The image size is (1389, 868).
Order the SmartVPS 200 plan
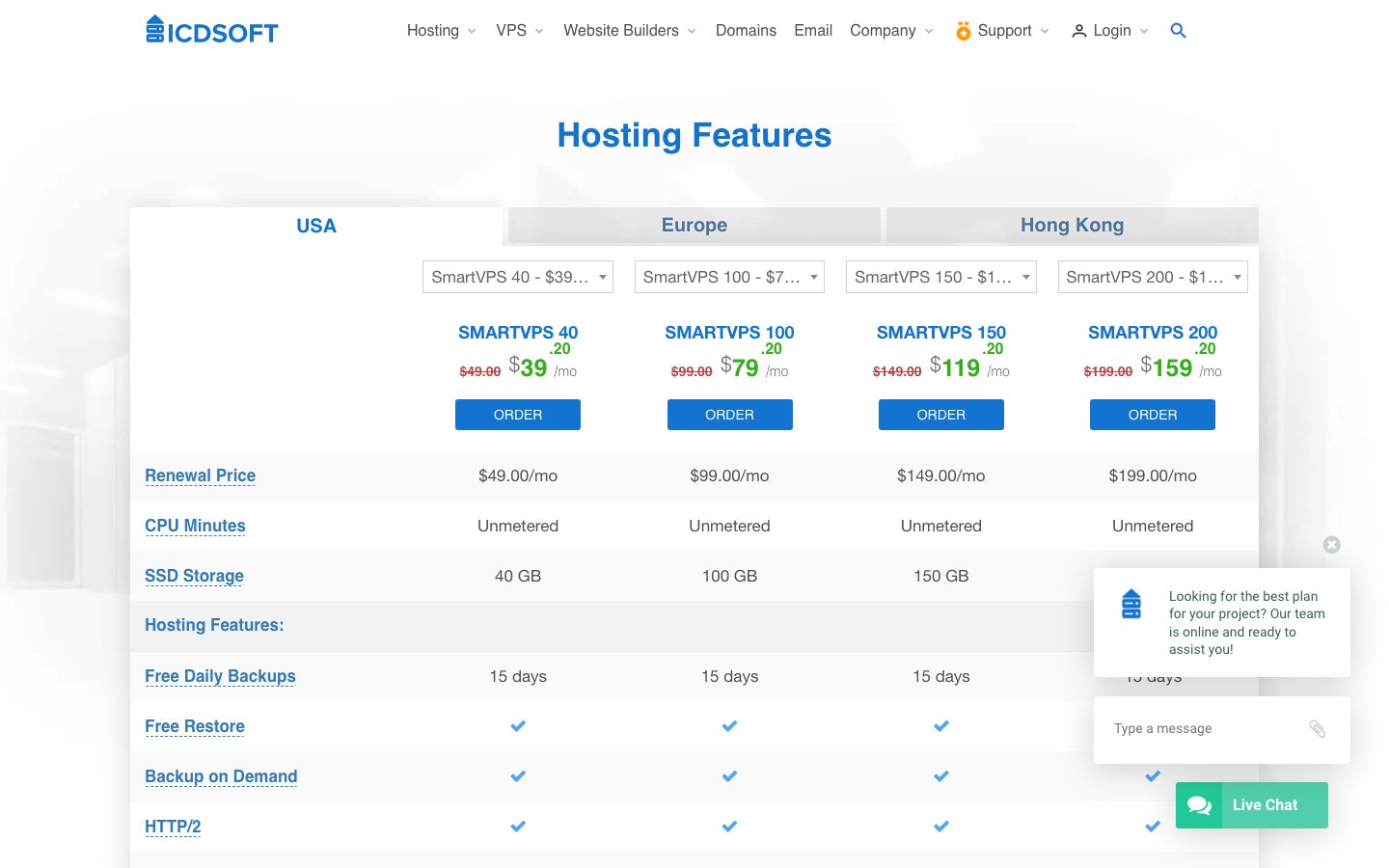(x=1153, y=415)
